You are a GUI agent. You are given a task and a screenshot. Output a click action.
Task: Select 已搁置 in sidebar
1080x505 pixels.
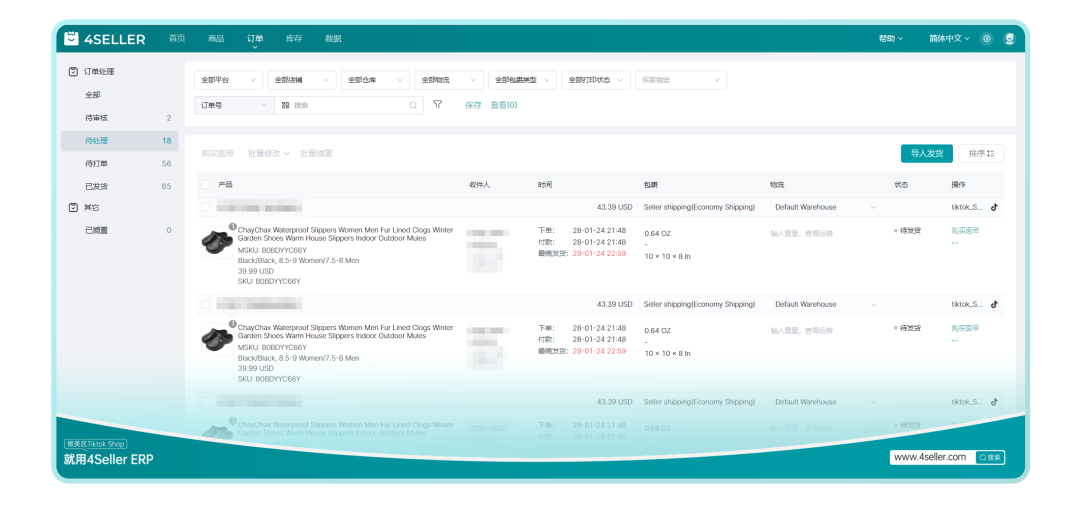(x=120, y=230)
